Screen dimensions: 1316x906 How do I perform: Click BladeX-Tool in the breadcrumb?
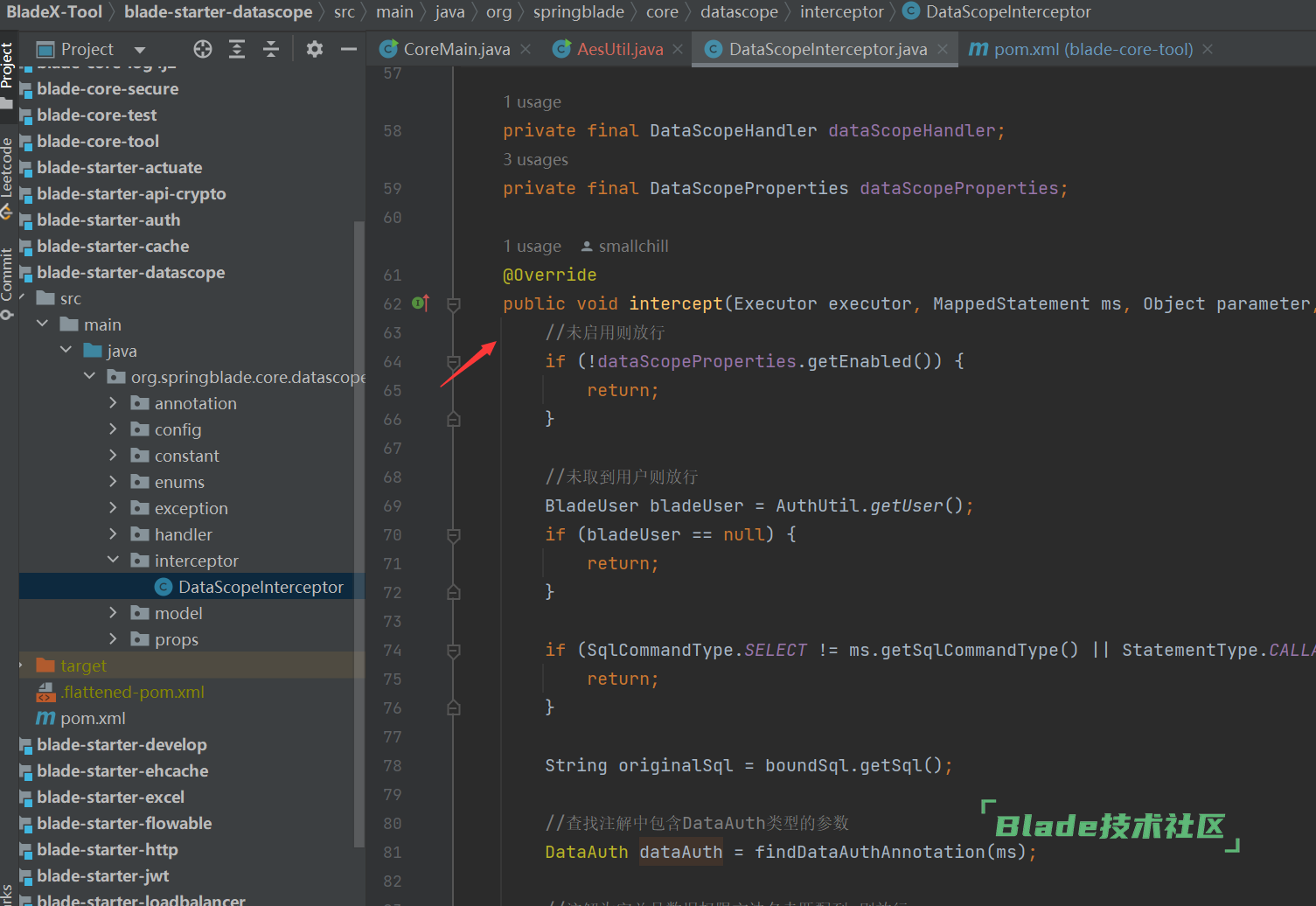point(54,12)
